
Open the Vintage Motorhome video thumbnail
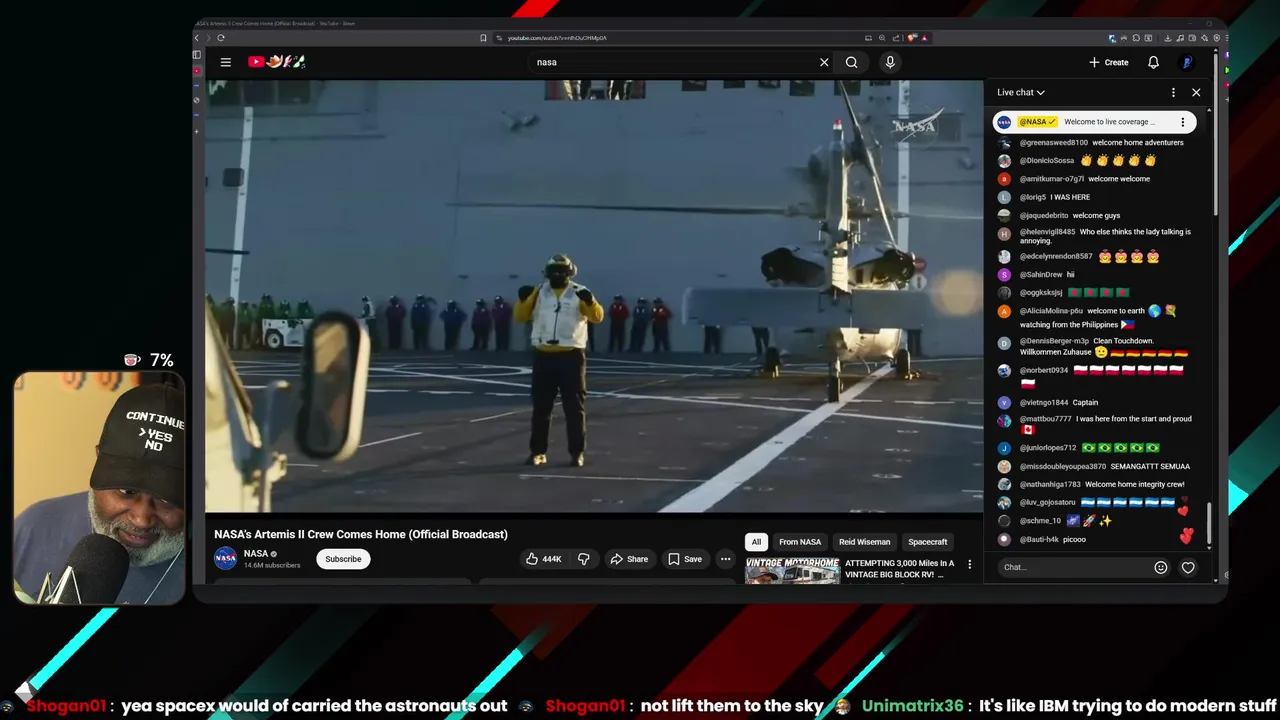click(792, 570)
